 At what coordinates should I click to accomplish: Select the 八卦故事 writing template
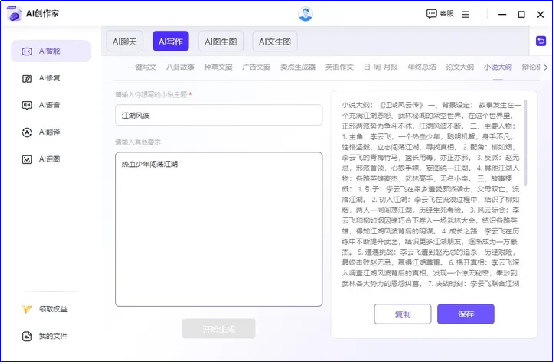coord(180,67)
